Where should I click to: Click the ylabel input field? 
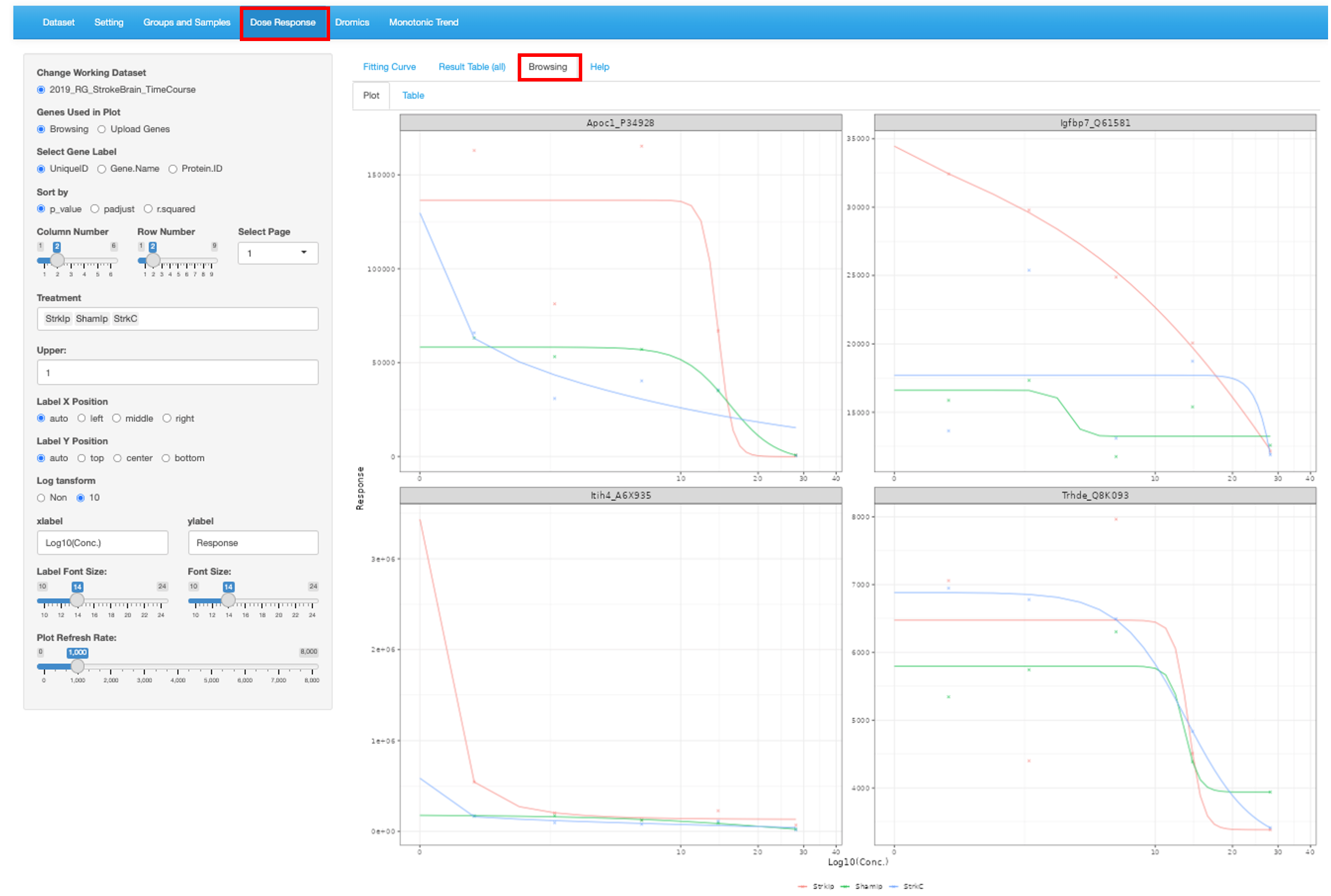253,543
